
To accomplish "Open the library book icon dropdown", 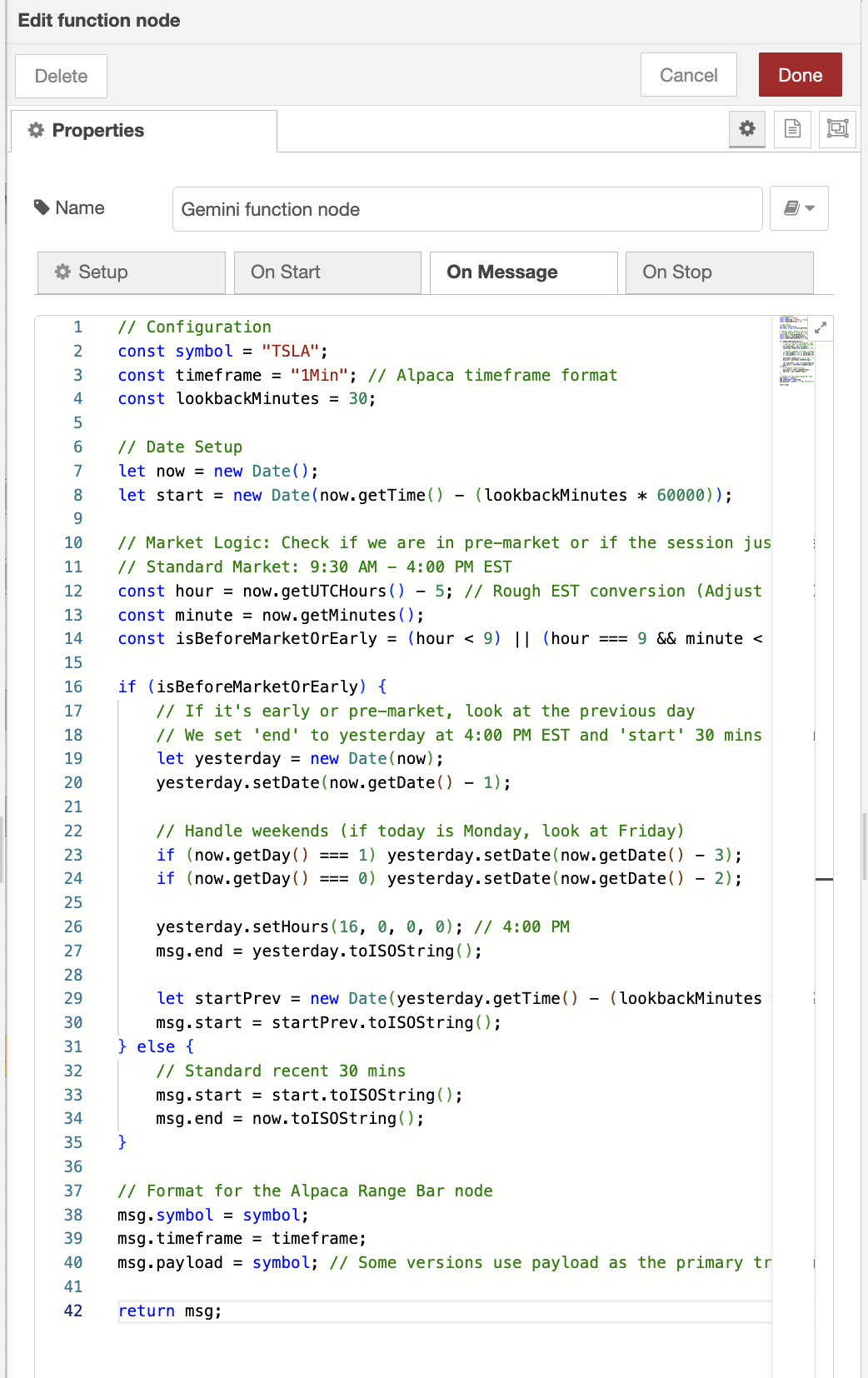I will pos(799,208).
